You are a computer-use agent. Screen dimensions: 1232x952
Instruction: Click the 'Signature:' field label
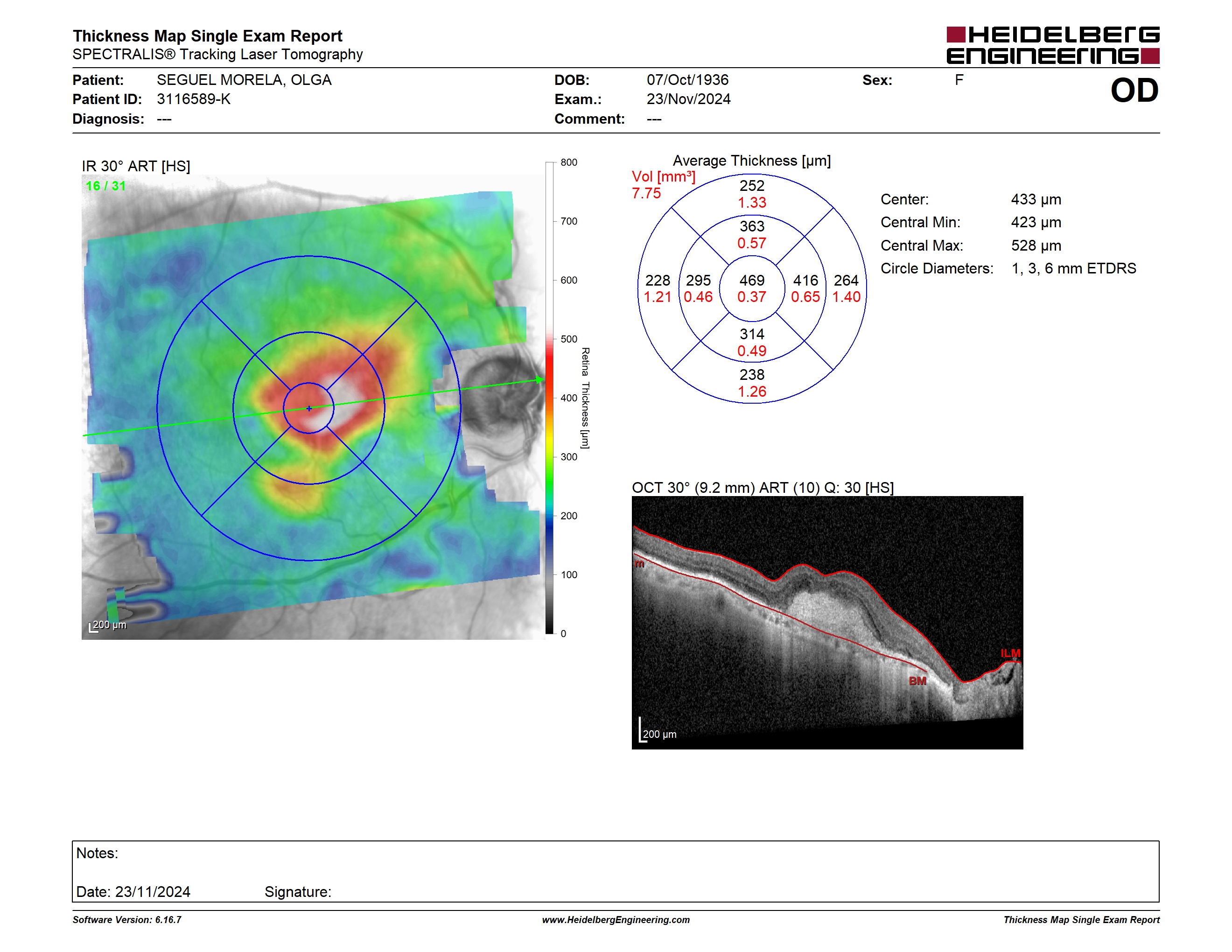[x=298, y=892]
